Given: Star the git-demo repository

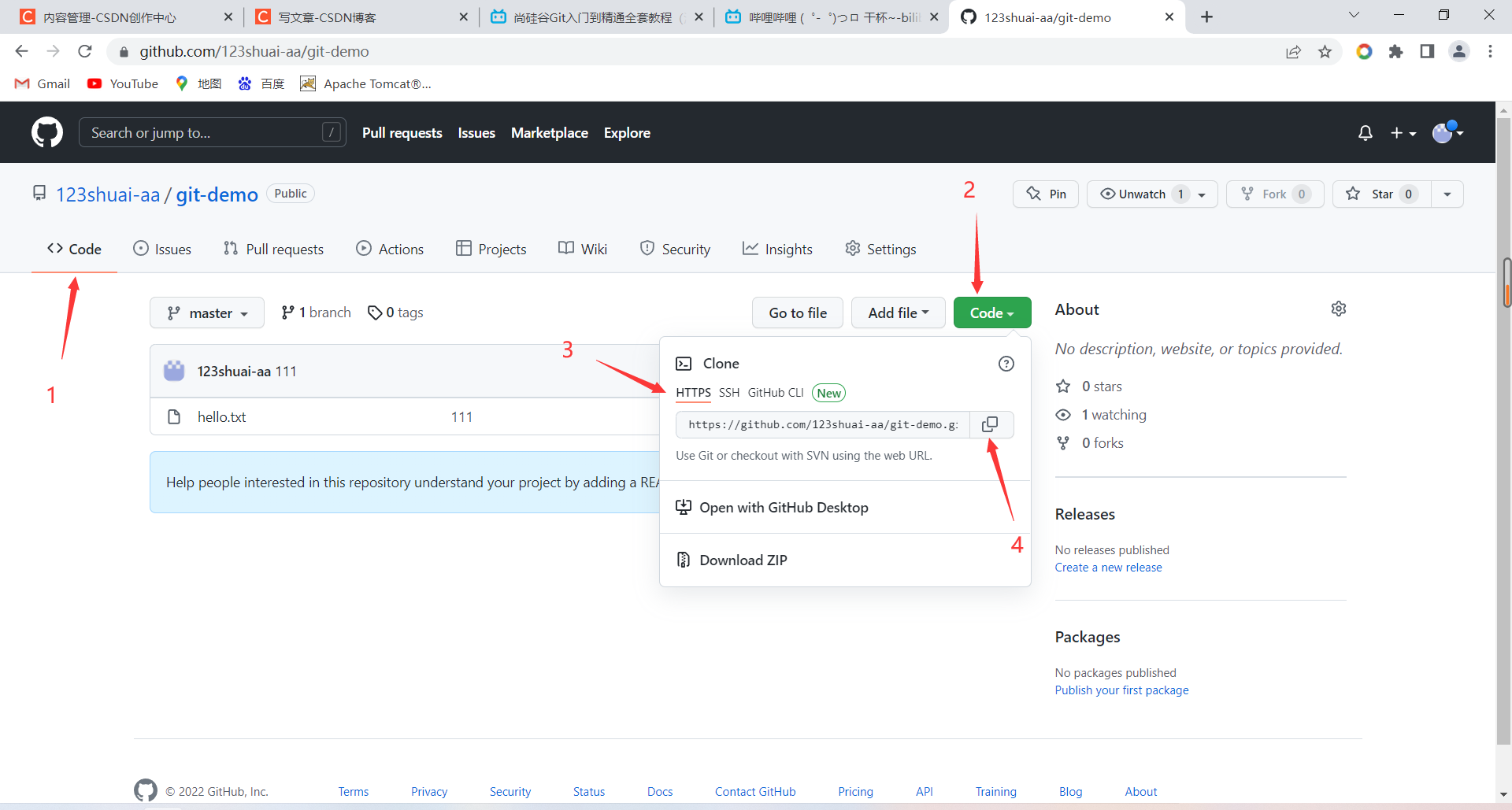Looking at the screenshot, I should coord(1381,194).
